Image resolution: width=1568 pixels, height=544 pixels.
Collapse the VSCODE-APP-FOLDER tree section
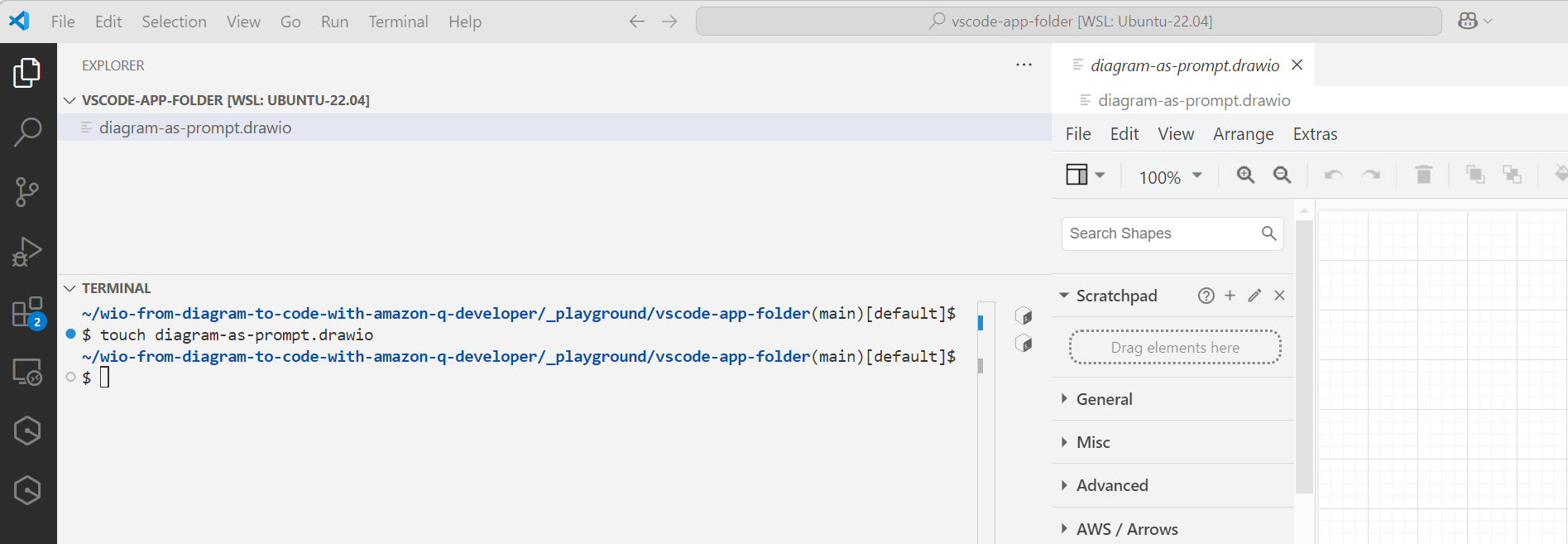70,100
